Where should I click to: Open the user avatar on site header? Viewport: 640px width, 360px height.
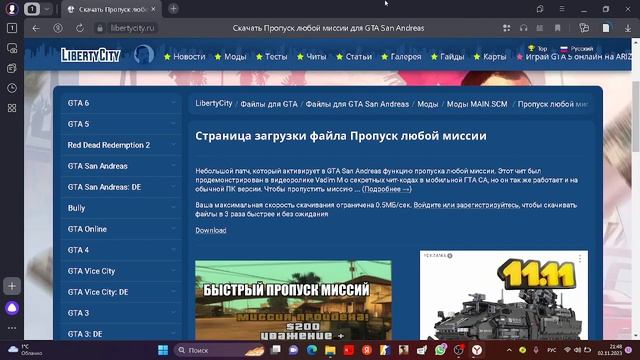[144, 55]
